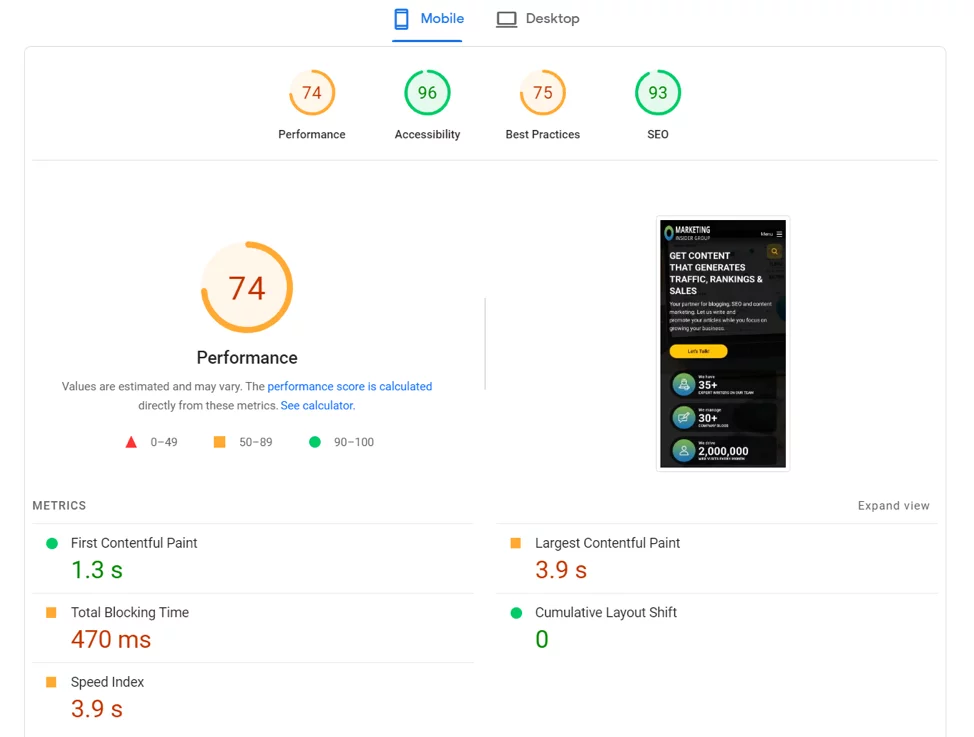Click the '1.3 s' value

[x=97, y=570]
